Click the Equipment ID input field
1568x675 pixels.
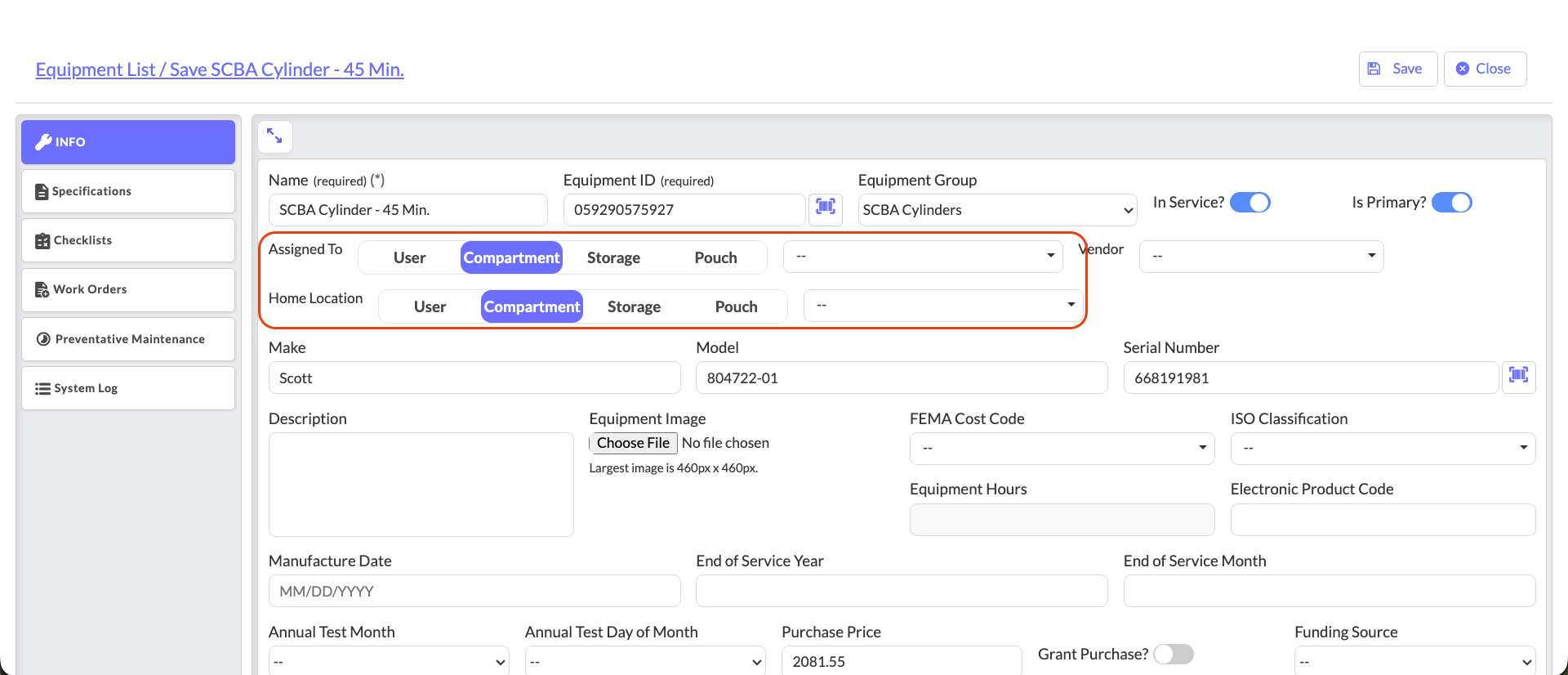[x=684, y=210]
